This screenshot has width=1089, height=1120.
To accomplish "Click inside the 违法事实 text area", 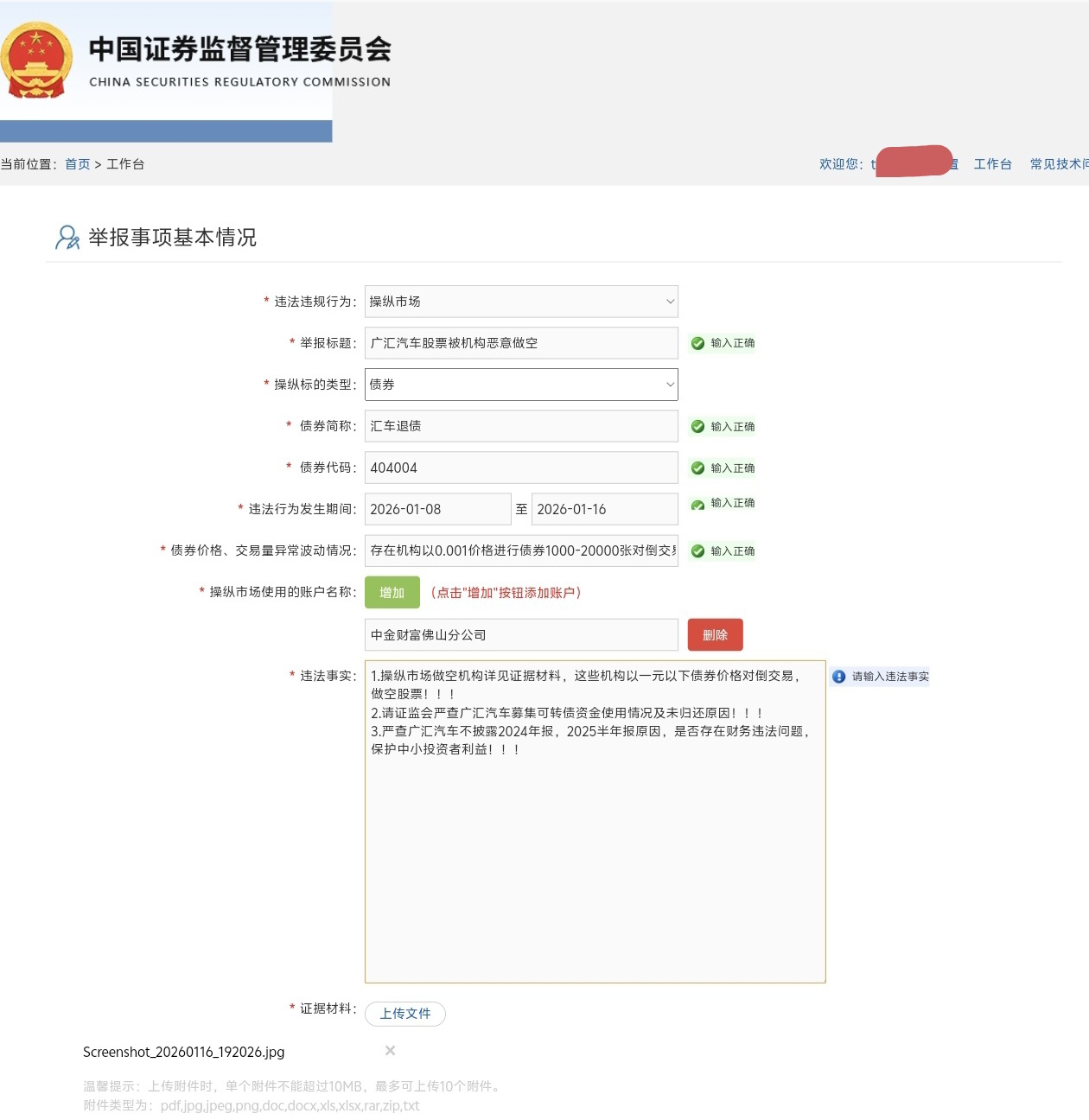I will click(x=595, y=822).
